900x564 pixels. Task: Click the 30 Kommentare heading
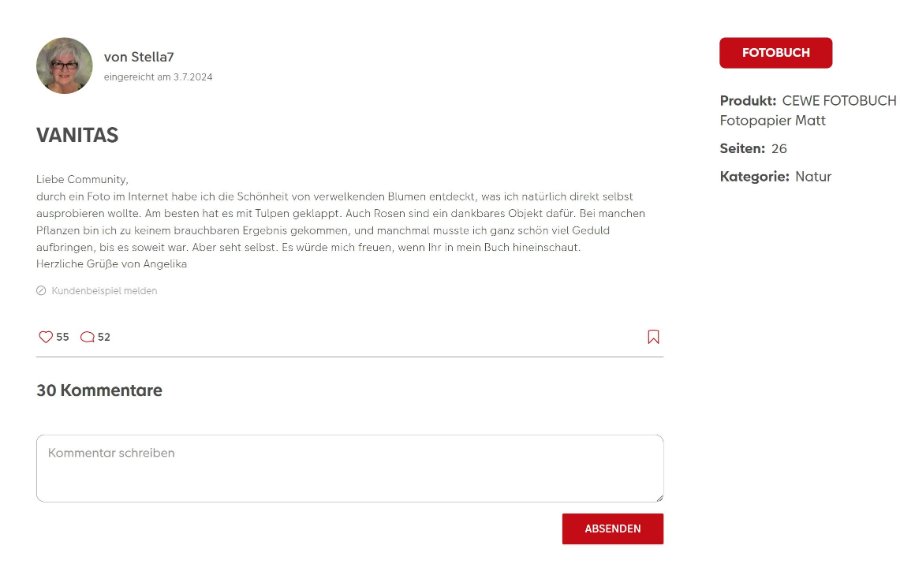[x=99, y=390]
